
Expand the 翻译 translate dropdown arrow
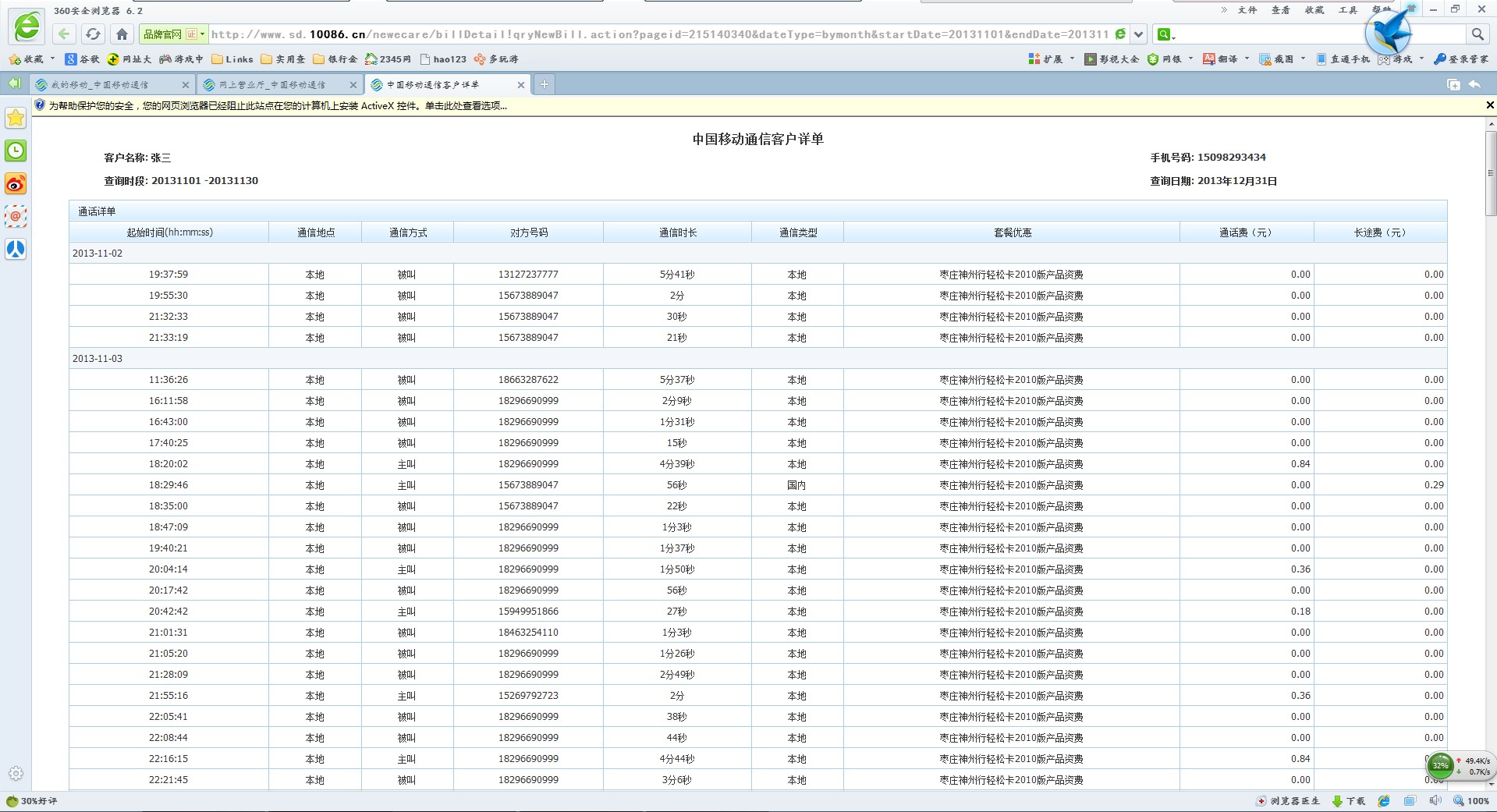[x=1247, y=59]
